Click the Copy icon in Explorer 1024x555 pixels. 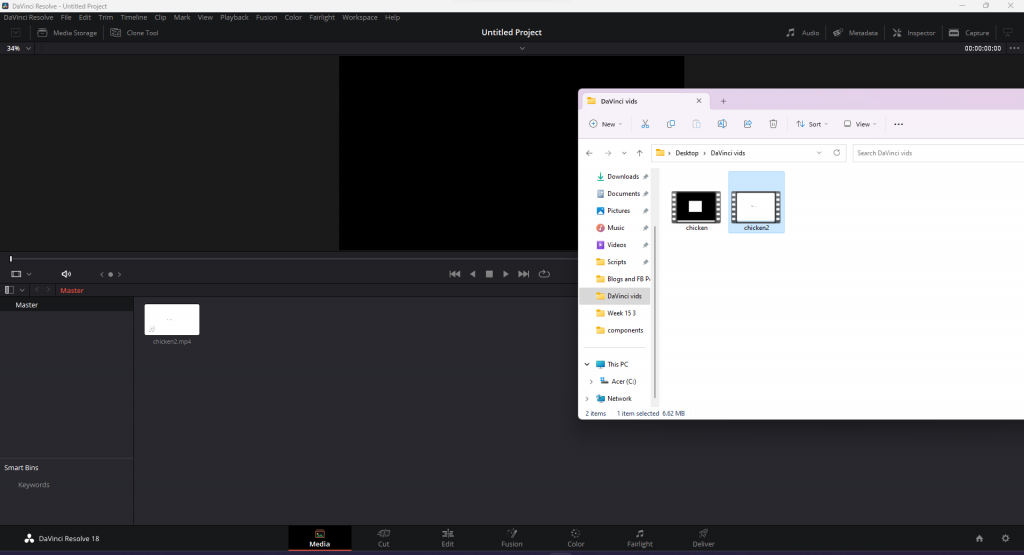point(671,124)
